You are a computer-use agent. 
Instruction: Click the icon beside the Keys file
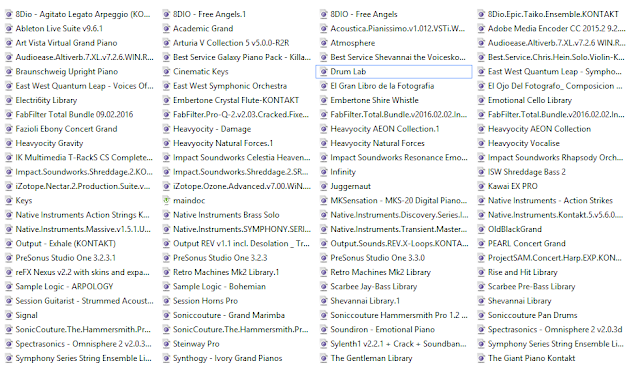click(x=9, y=200)
